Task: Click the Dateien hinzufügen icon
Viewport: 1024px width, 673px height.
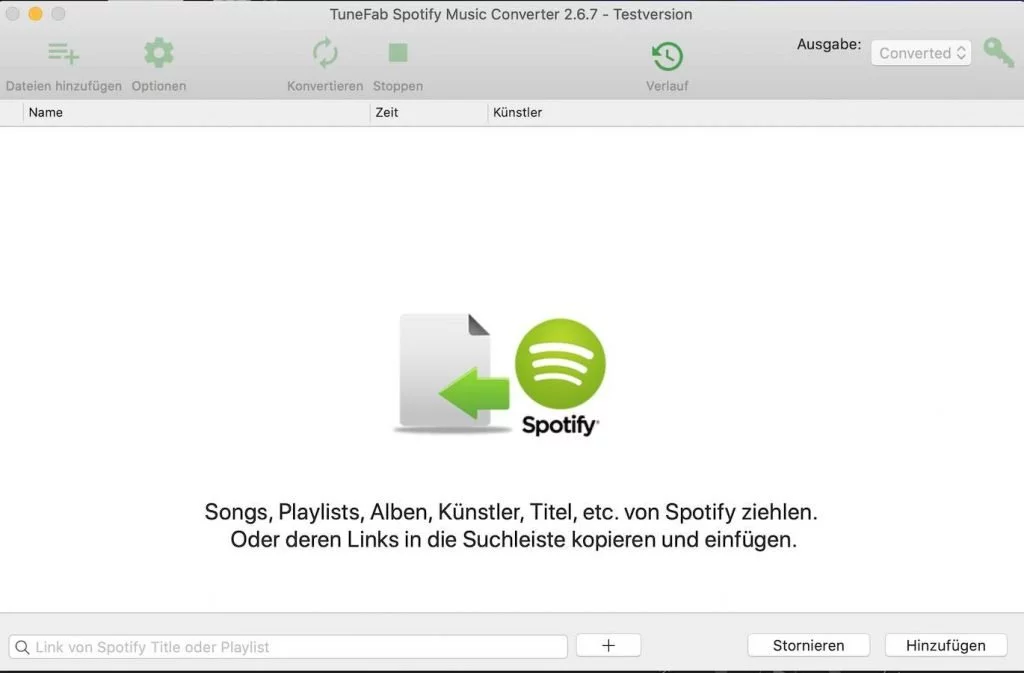Action: point(63,54)
